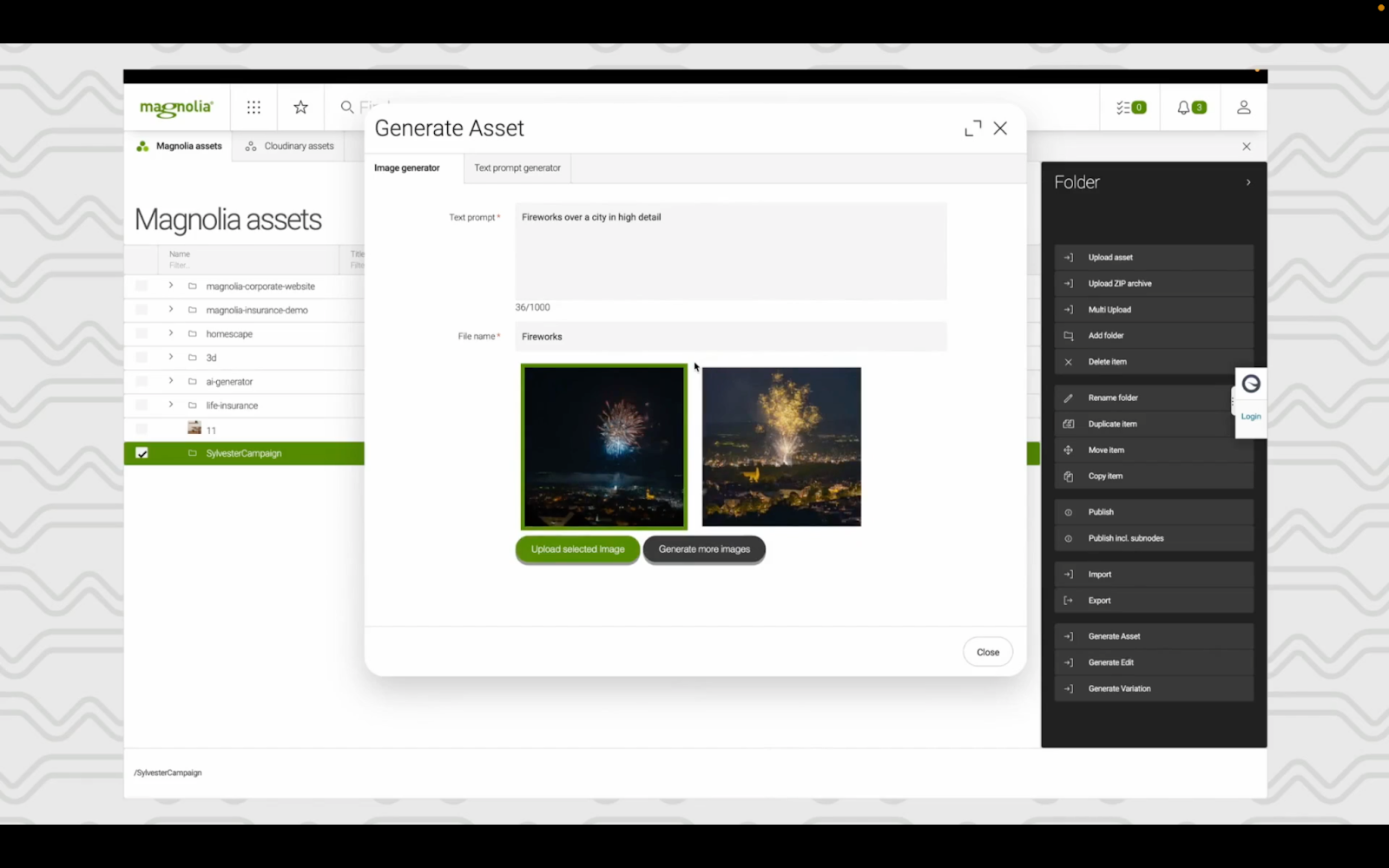Image resolution: width=1389 pixels, height=868 pixels.
Task: Expand the Generate Asset dialog to fullscreen
Action: coord(972,128)
